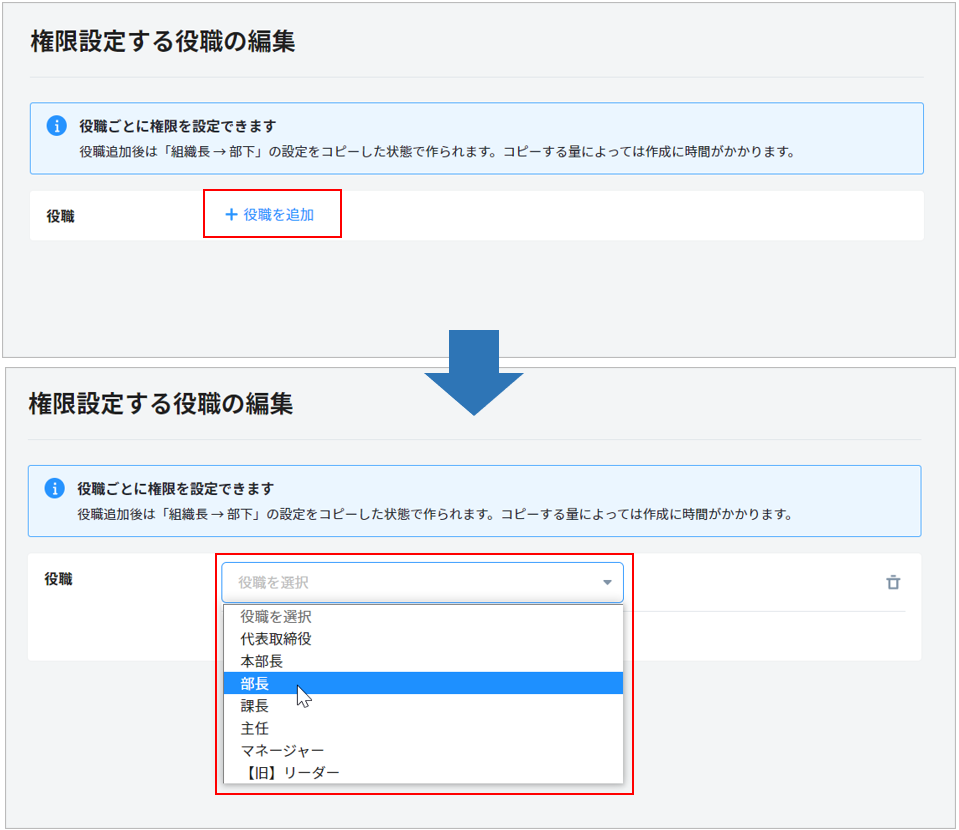Pick the 【旧】リーダー option
959x830 pixels.
[x=289, y=772]
